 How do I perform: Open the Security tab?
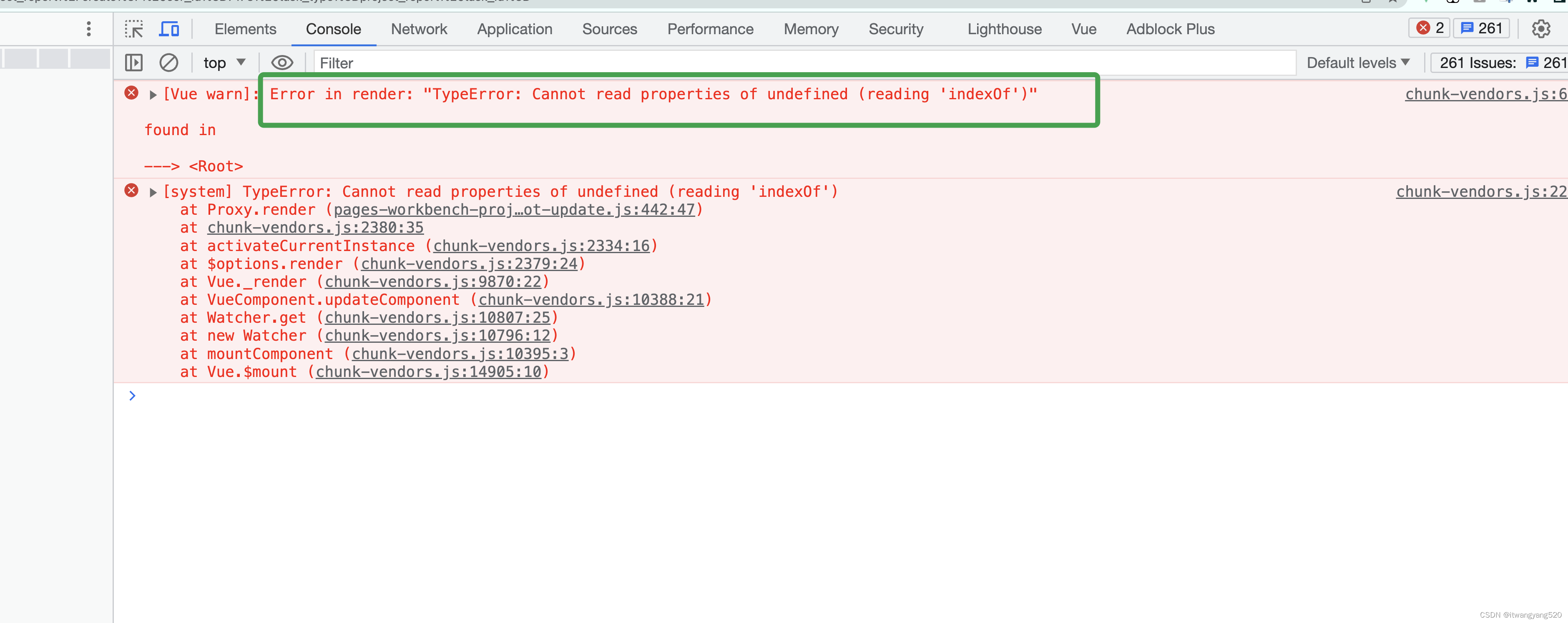[x=895, y=29]
